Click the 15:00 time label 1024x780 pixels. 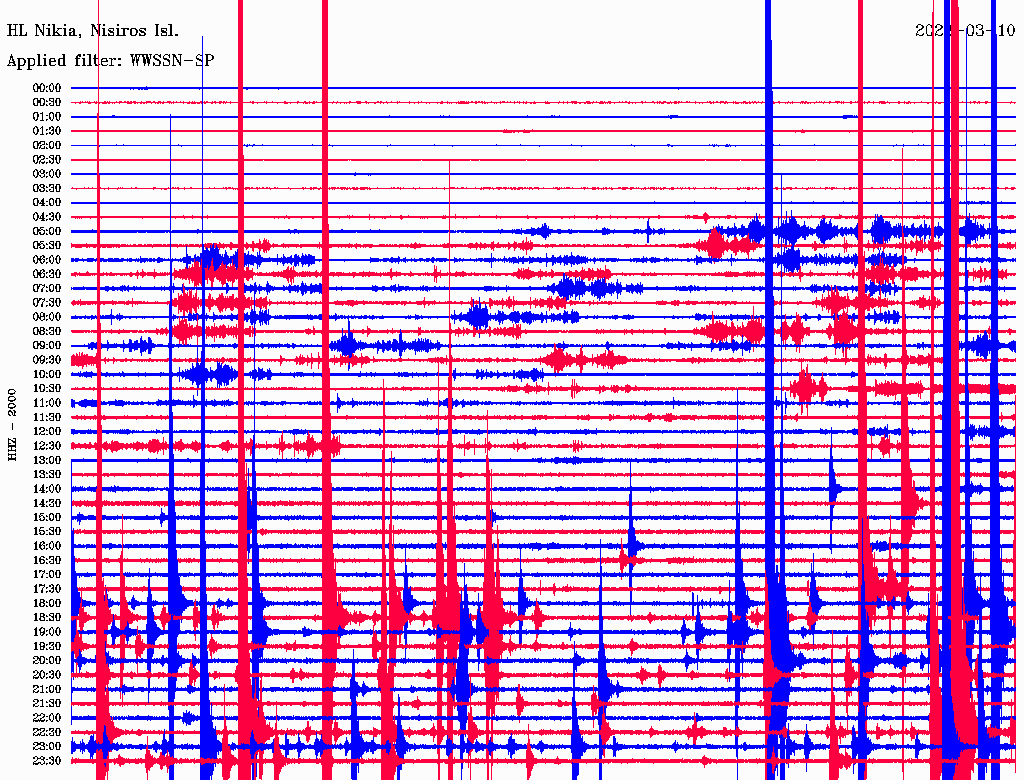point(46,517)
